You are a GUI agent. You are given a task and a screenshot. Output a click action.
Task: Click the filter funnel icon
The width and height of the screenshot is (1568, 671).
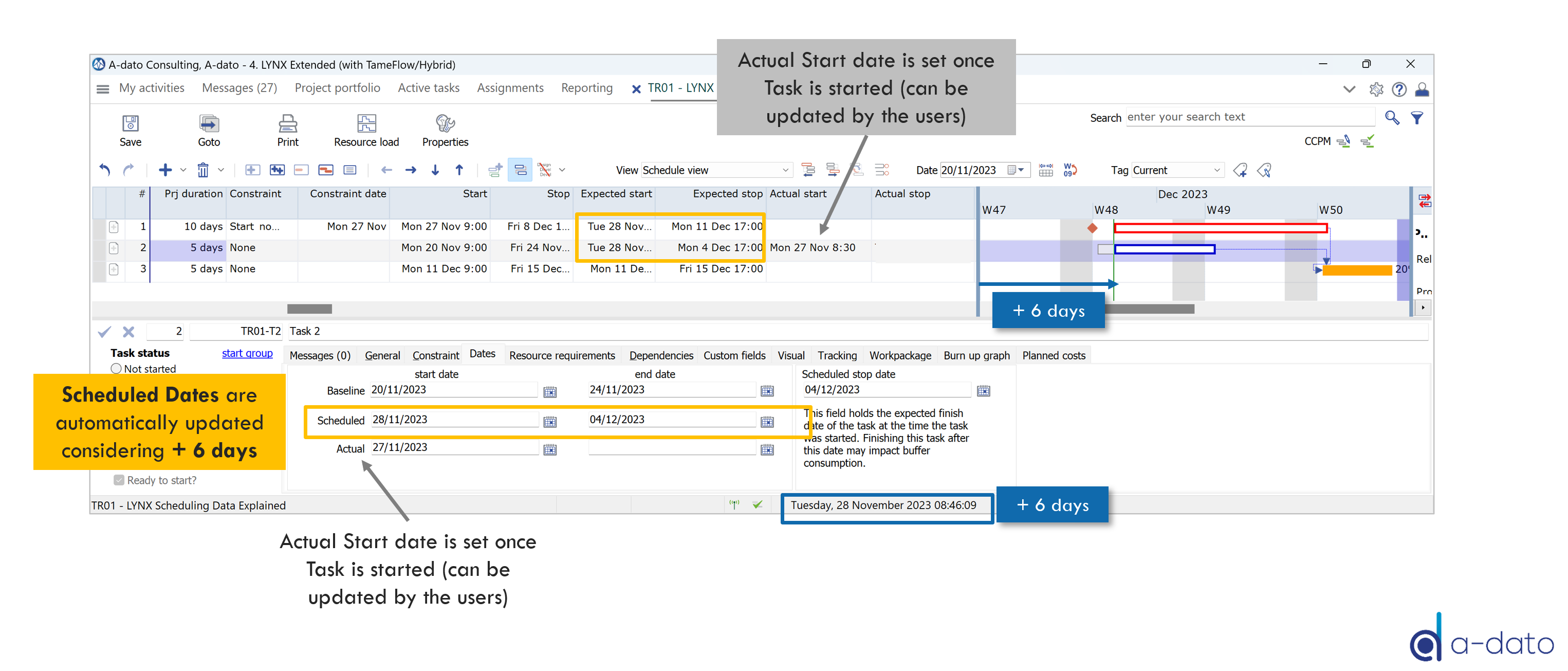coord(1417,118)
